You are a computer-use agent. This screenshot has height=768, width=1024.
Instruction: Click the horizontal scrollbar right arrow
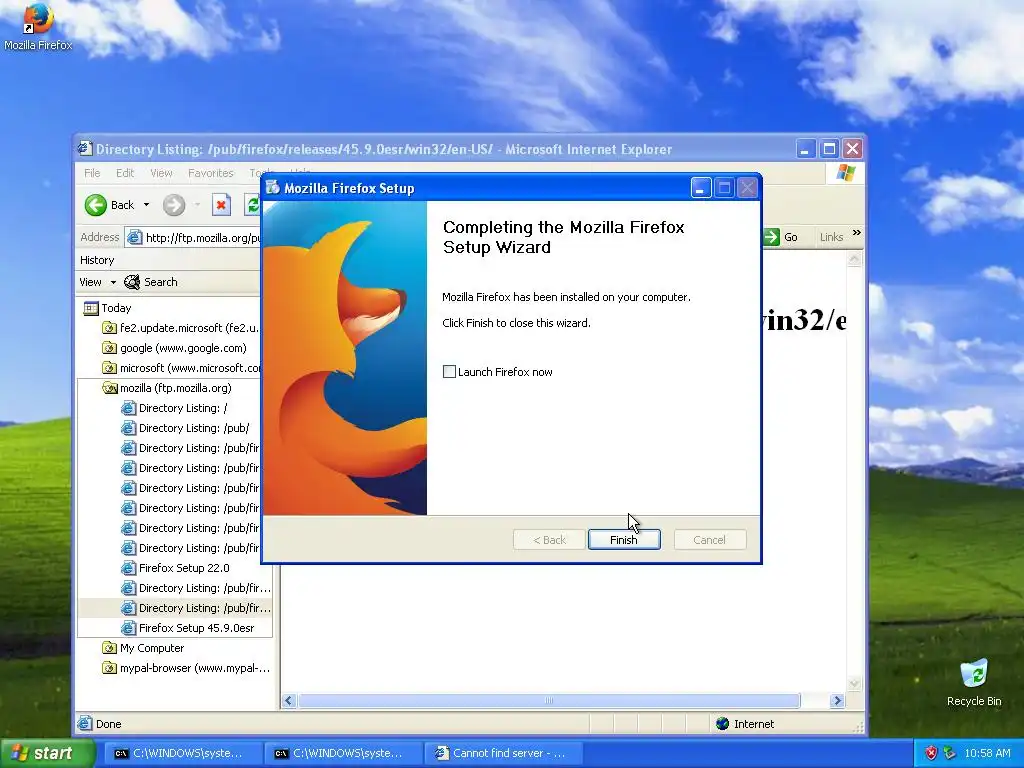click(x=837, y=701)
